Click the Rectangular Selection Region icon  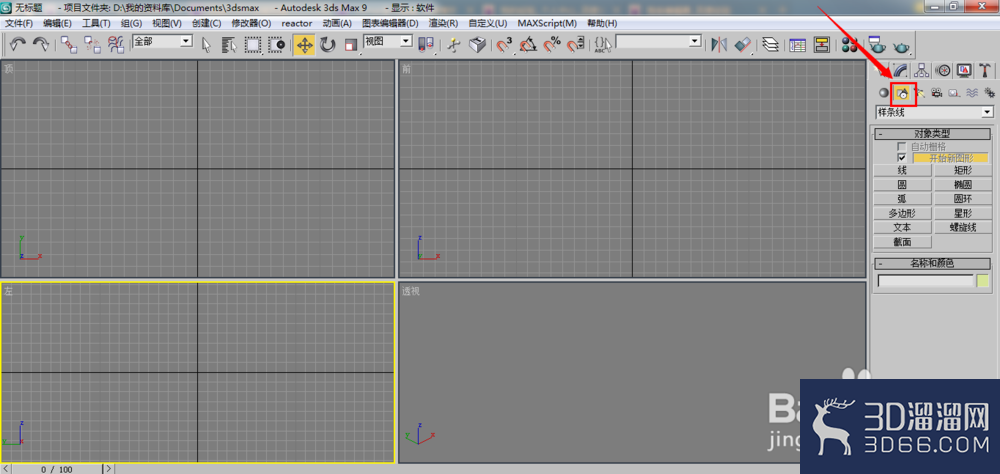(x=253, y=45)
